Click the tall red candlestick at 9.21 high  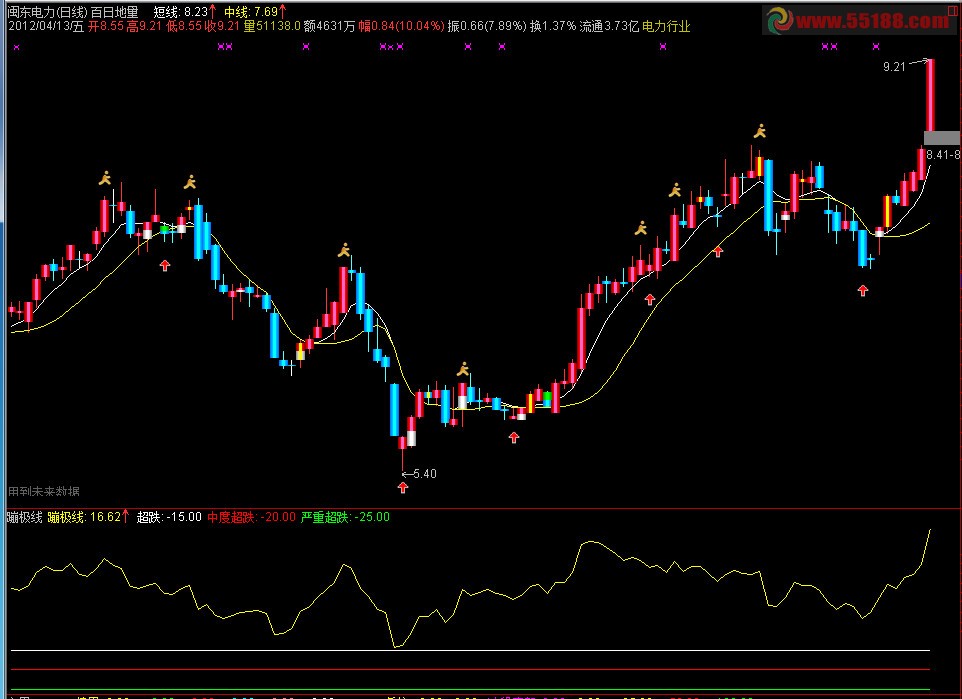click(930, 95)
